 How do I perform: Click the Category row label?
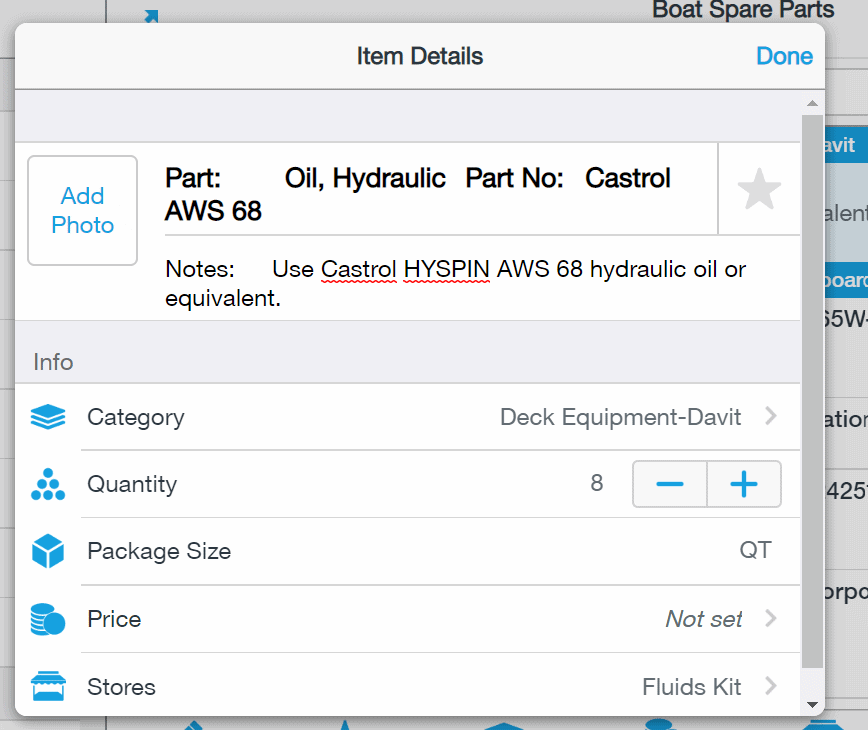pyautogui.click(x=136, y=418)
